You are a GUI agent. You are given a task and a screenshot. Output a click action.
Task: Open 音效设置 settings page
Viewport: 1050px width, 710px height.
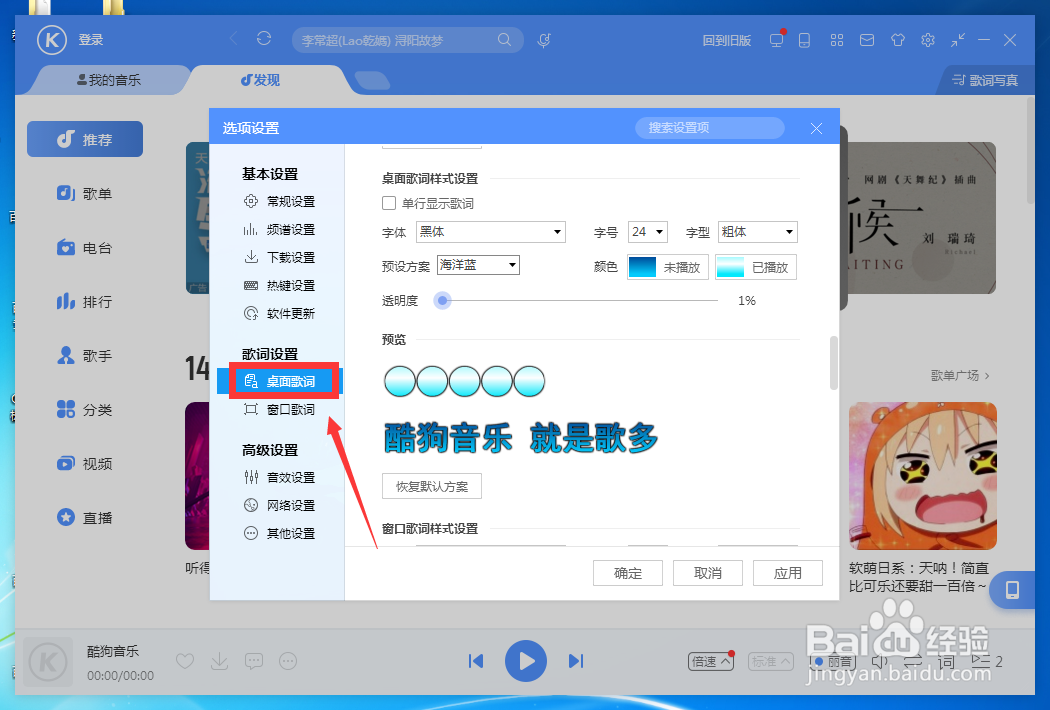click(x=280, y=478)
